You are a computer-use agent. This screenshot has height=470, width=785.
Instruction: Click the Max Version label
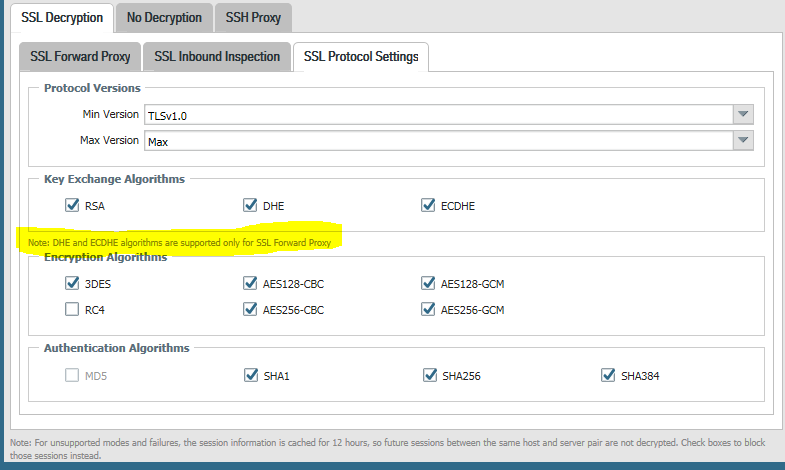(109, 140)
